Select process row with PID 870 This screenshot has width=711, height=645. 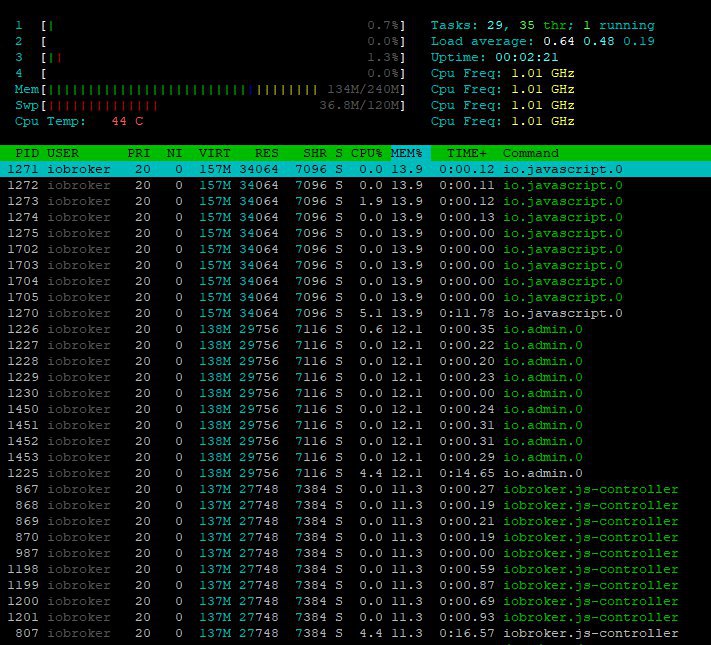356,537
